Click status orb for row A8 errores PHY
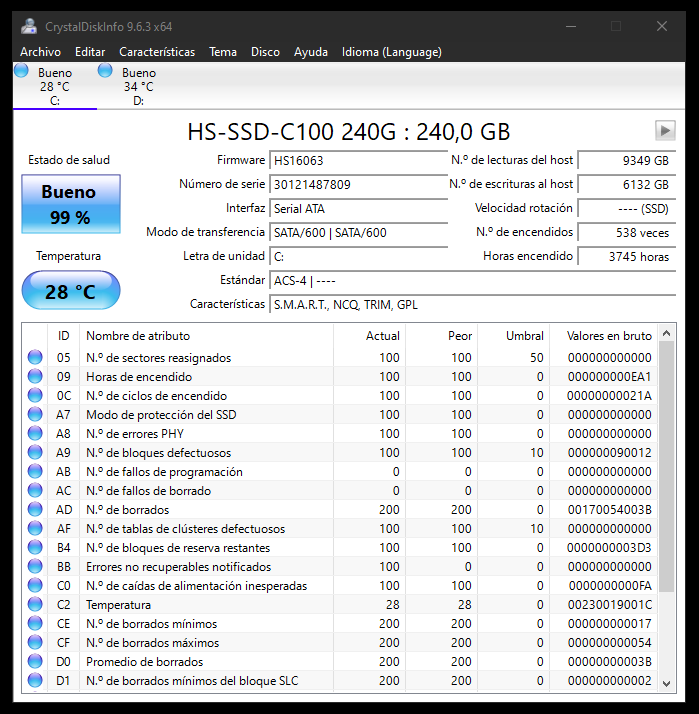 tap(35, 433)
